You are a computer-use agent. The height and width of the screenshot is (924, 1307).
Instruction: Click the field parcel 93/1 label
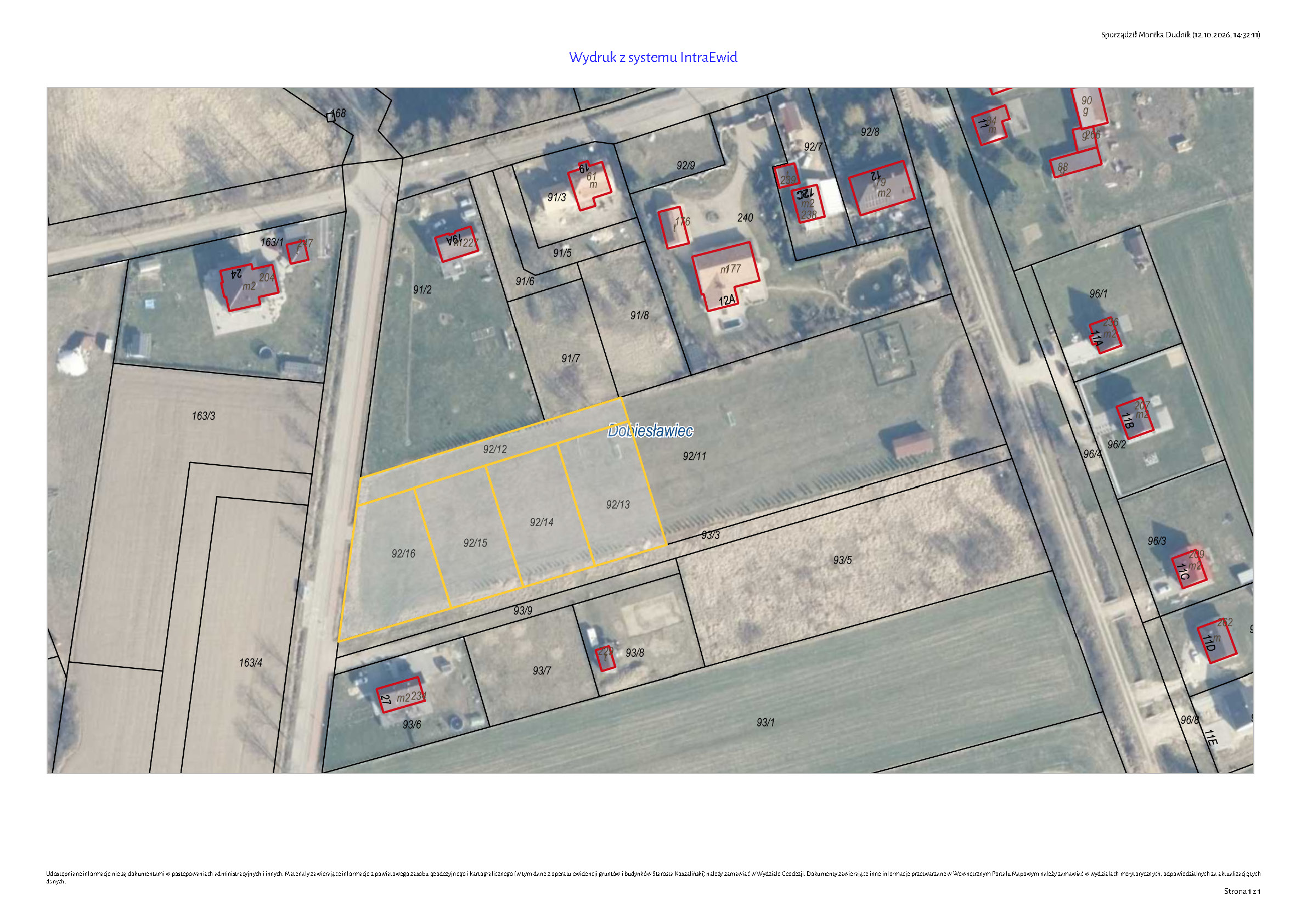pyautogui.click(x=765, y=723)
